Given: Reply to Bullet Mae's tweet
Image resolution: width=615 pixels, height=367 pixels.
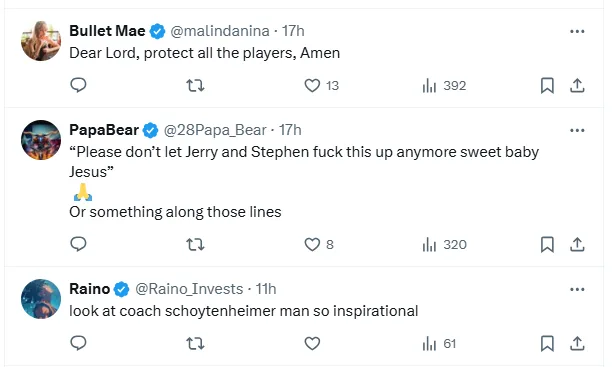Looking at the screenshot, I should click(x=78, y=85).
